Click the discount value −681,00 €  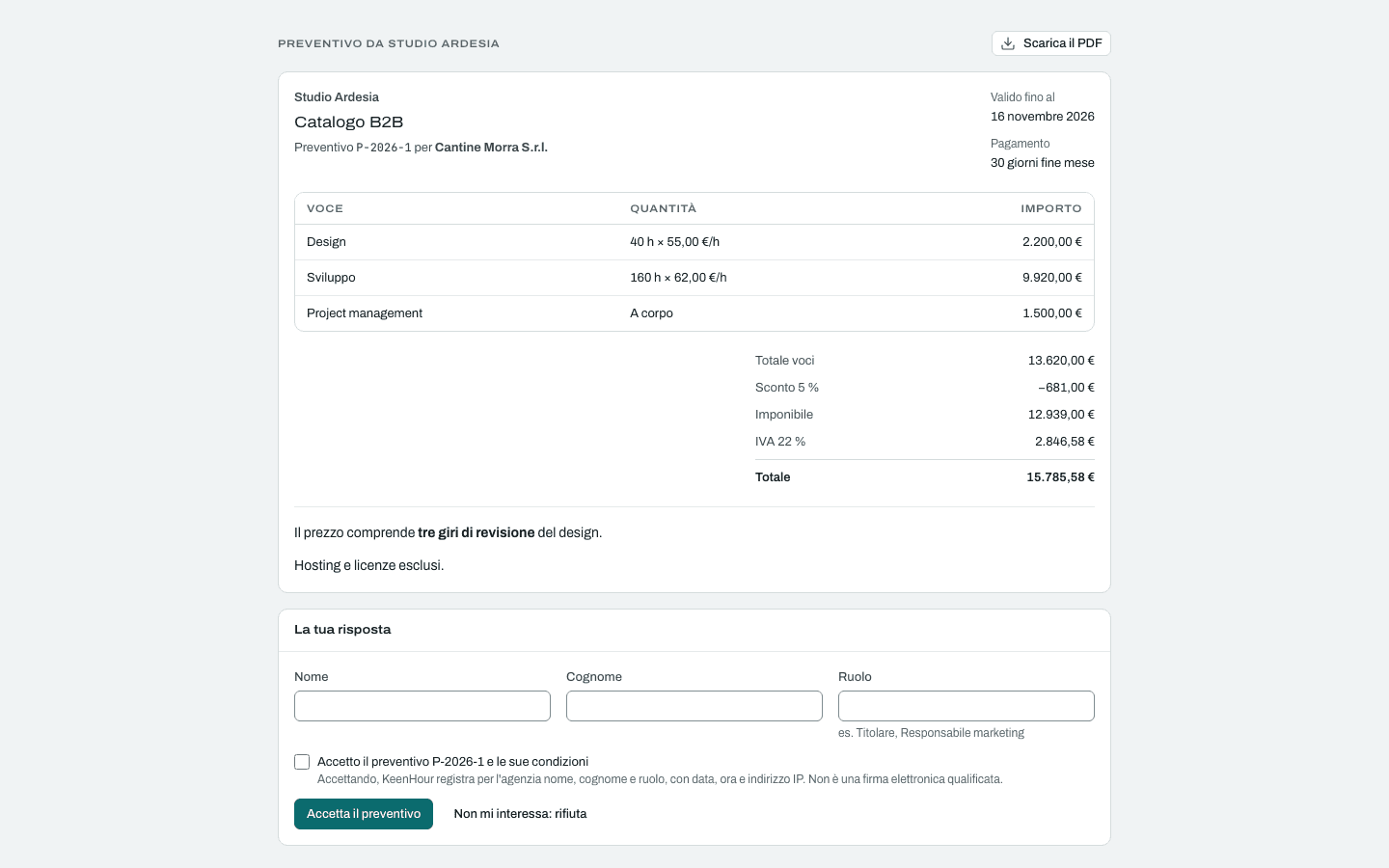(x=1067, y=388)
